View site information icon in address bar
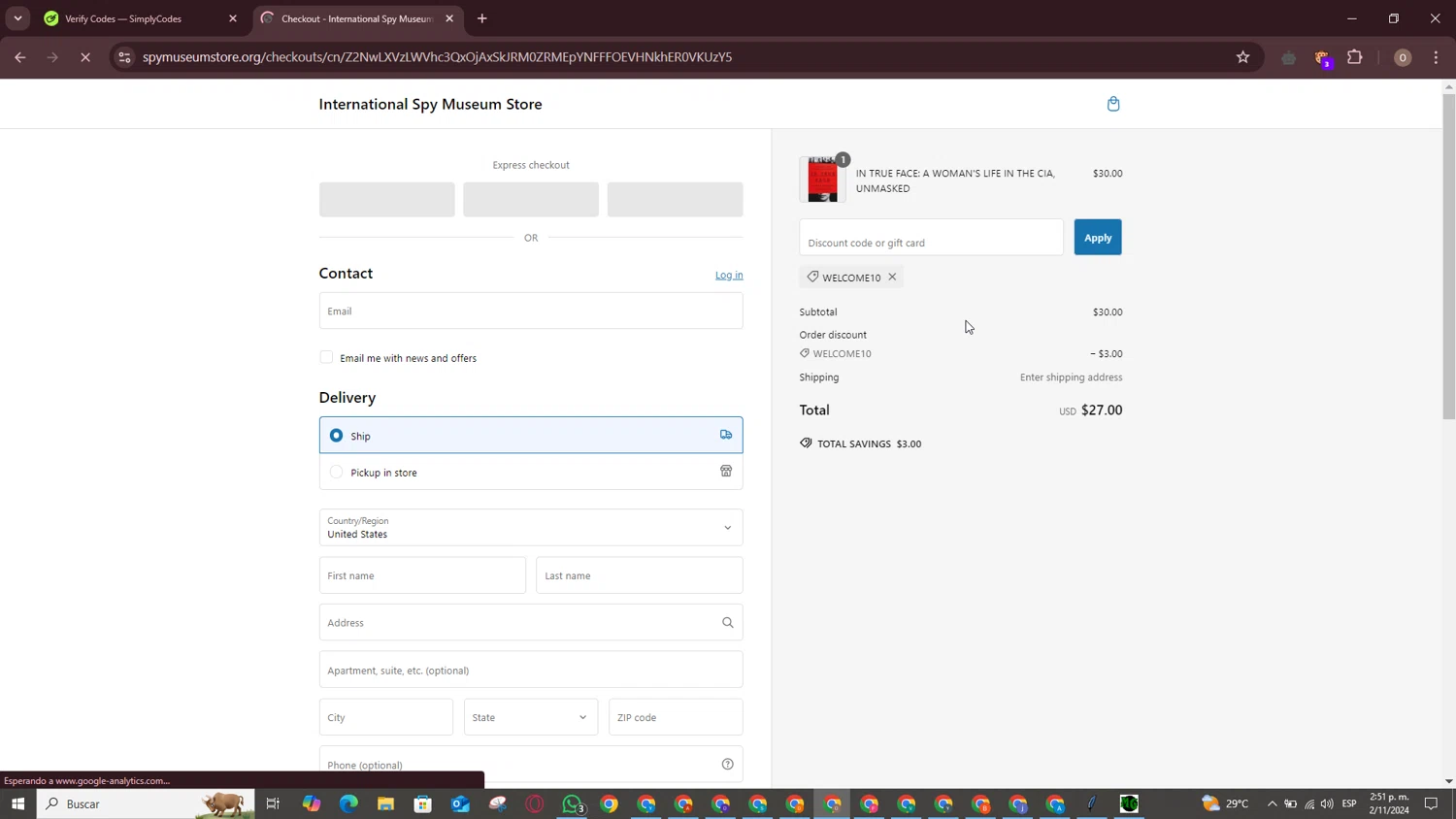This screenshot has width=1456, height=819. coord(124,57)
